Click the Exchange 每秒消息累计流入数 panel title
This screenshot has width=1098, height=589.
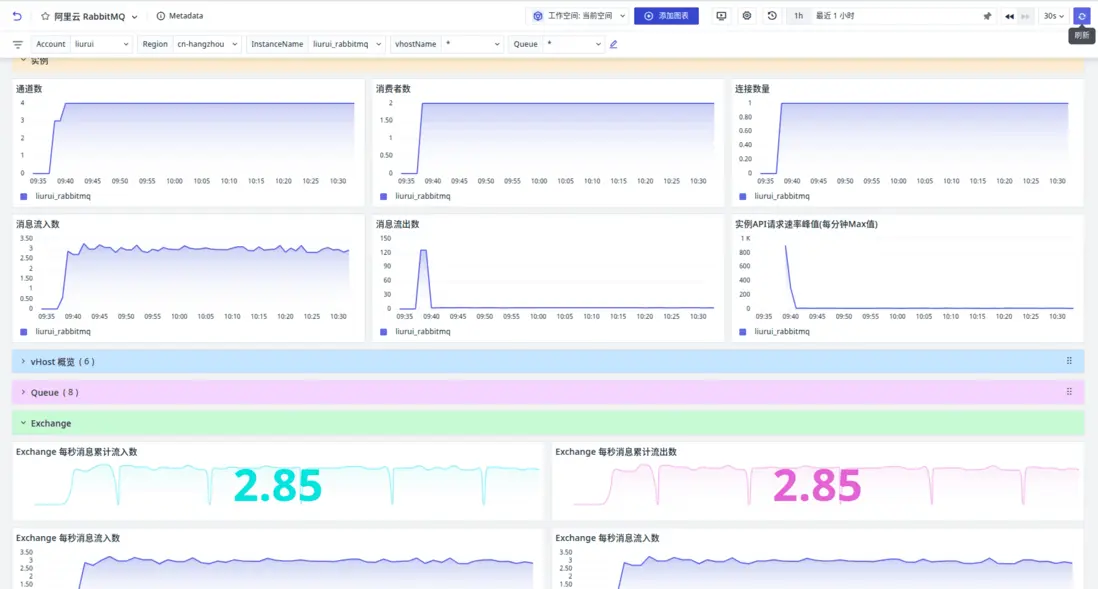click(76, 452)
